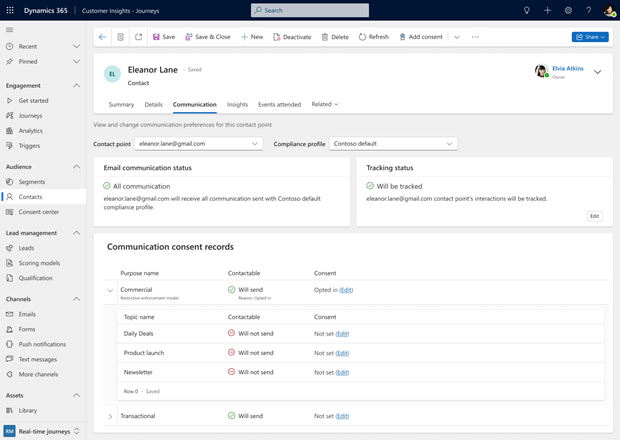Open the settings gear in top bar
The image size is (620, 440).
(568, 10)
